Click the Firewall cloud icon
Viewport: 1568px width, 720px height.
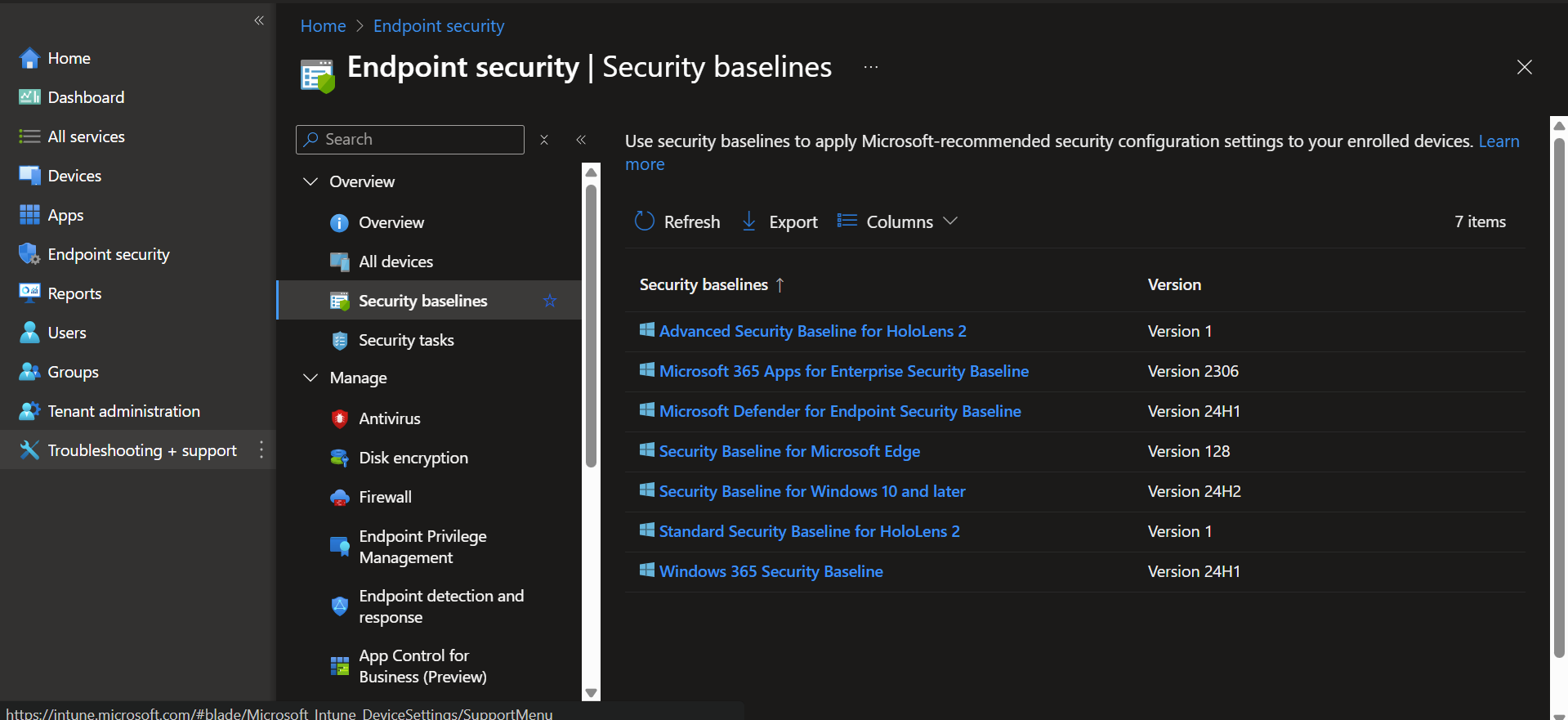pyautogui.click(x=340, y=497)
